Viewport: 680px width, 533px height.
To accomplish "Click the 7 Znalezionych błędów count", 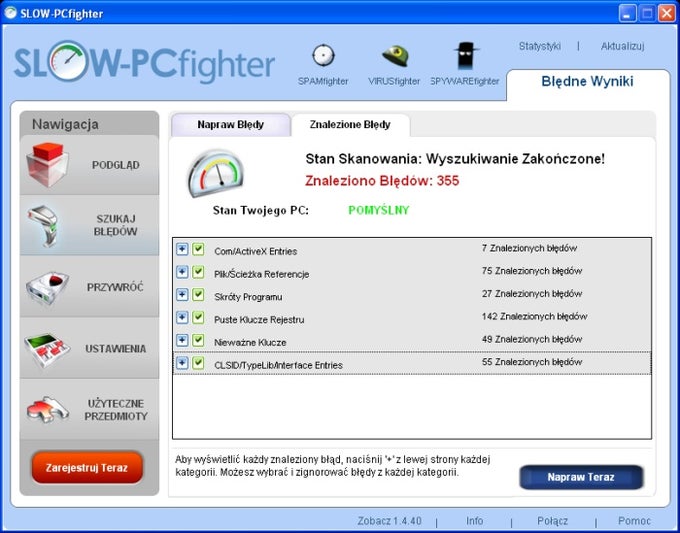I will tap(529, 248).
